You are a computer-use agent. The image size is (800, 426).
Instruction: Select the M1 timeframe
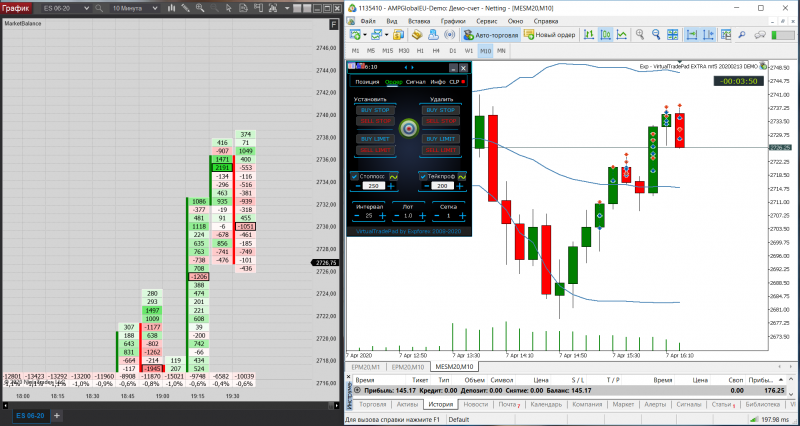(x=356, y=51)
